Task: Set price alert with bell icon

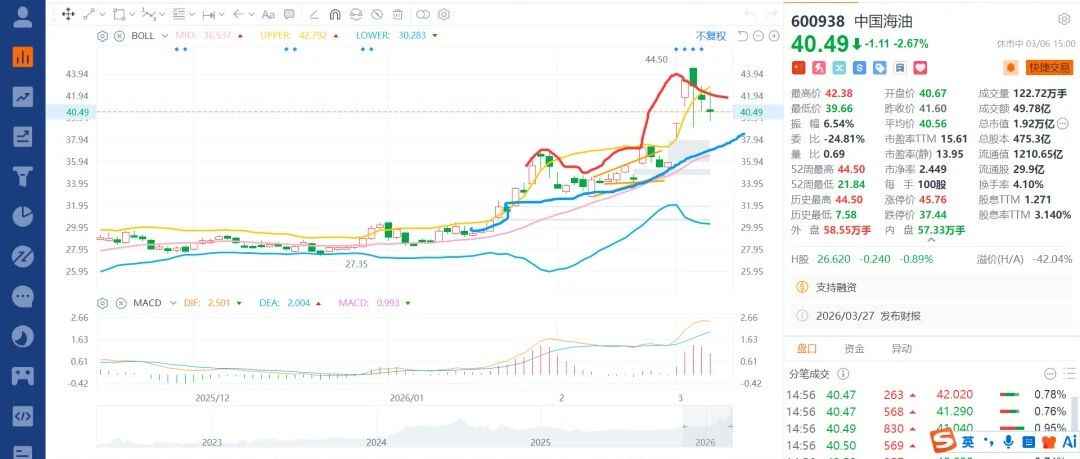Action: point(1010,67)
